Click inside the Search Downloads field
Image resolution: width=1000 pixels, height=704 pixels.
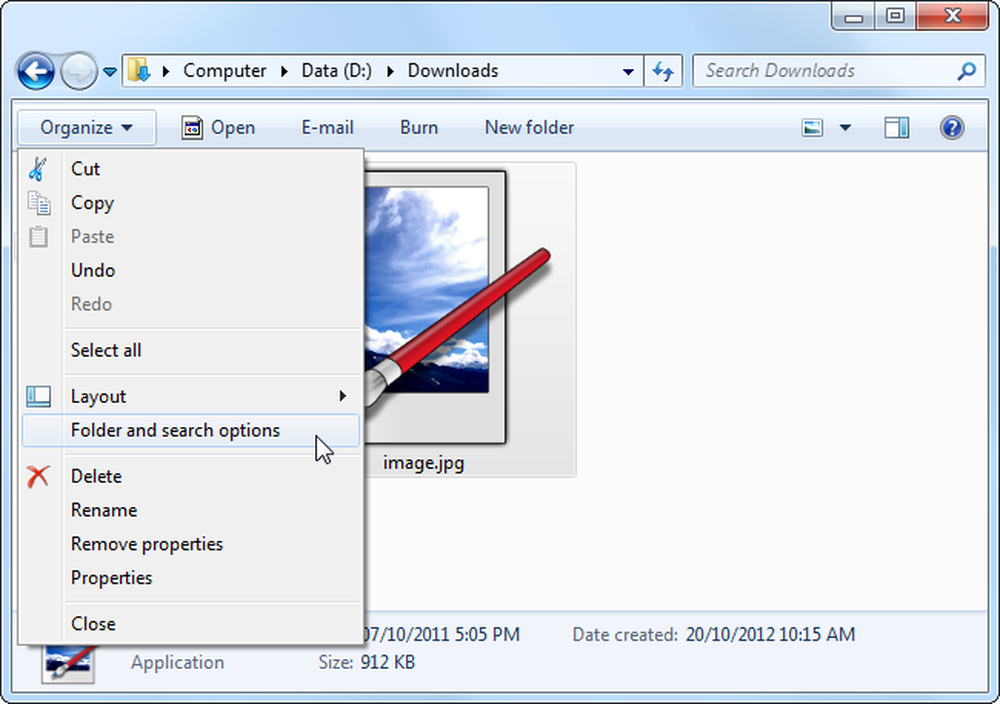(829, 71)
